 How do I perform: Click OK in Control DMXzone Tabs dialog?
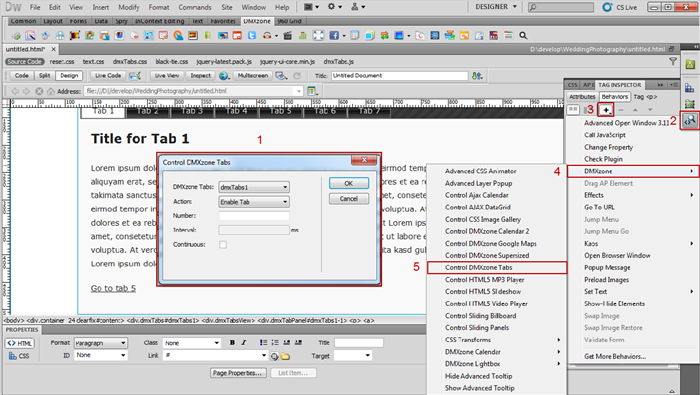point(349,183)
